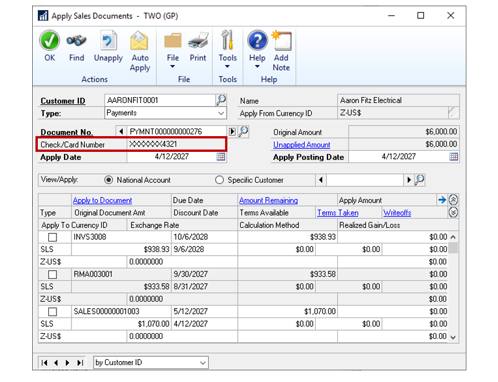Screen dimensions: 498x382
Task: Click the empty Specific Customer ID field
Action: click(365, 180)
